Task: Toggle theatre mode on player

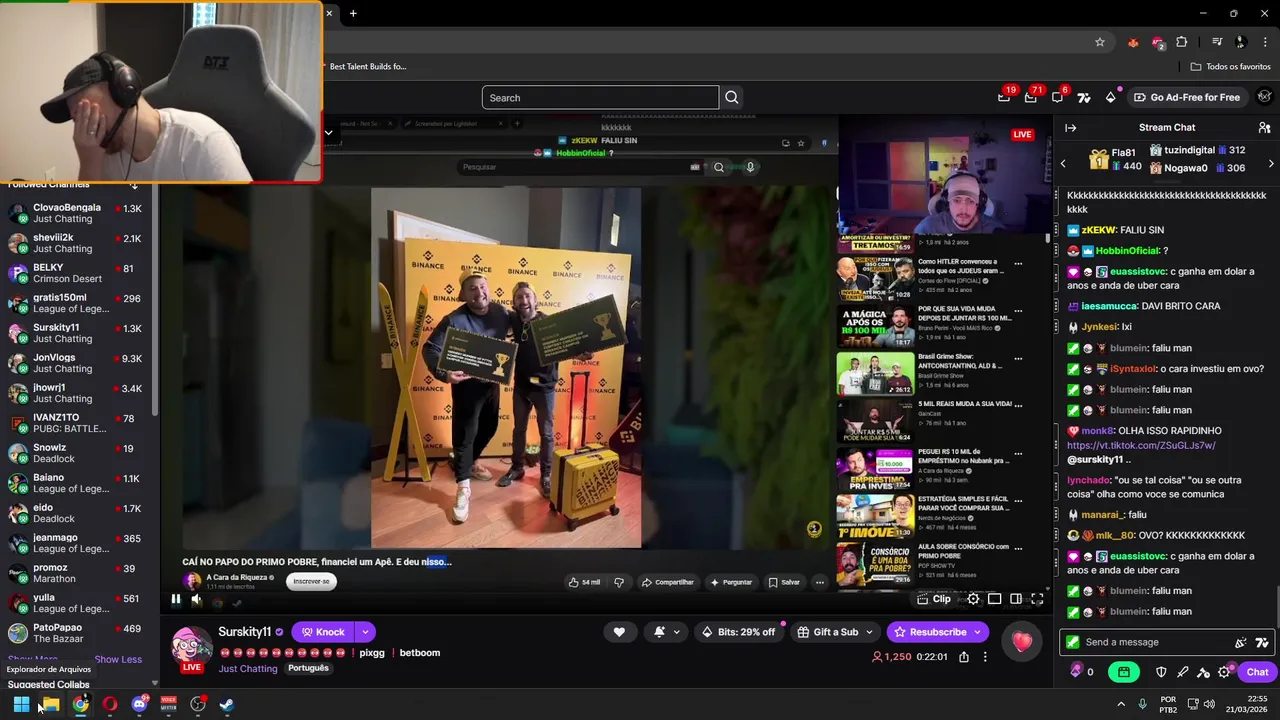Action: click(x=1015, y=599)
